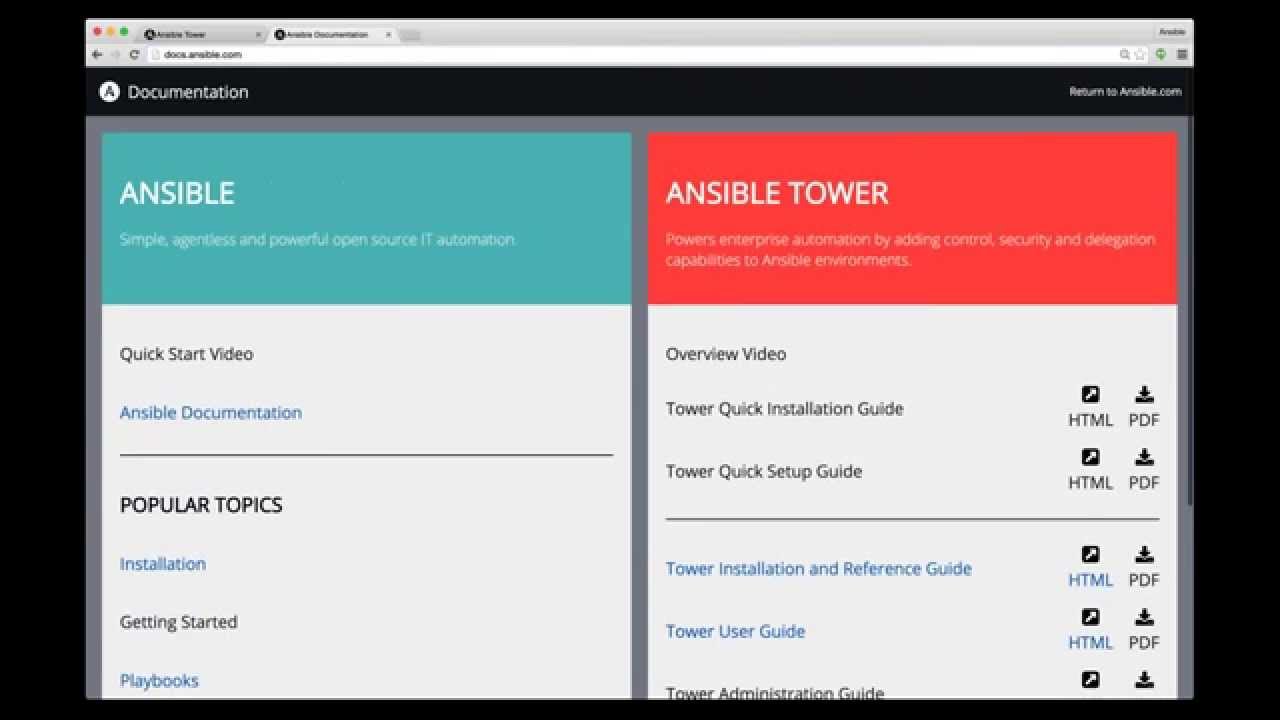Click the 'Powers enterprise automation' description text
Screen dimensions: 1280x720
point(910,250)
